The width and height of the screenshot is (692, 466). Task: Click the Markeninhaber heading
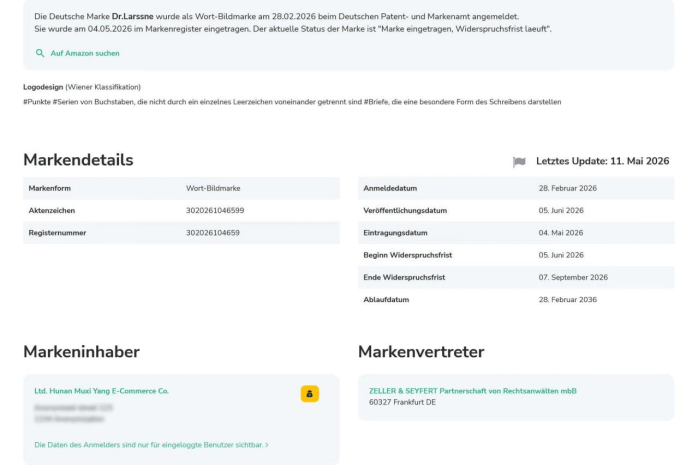(x=82, y=352)
